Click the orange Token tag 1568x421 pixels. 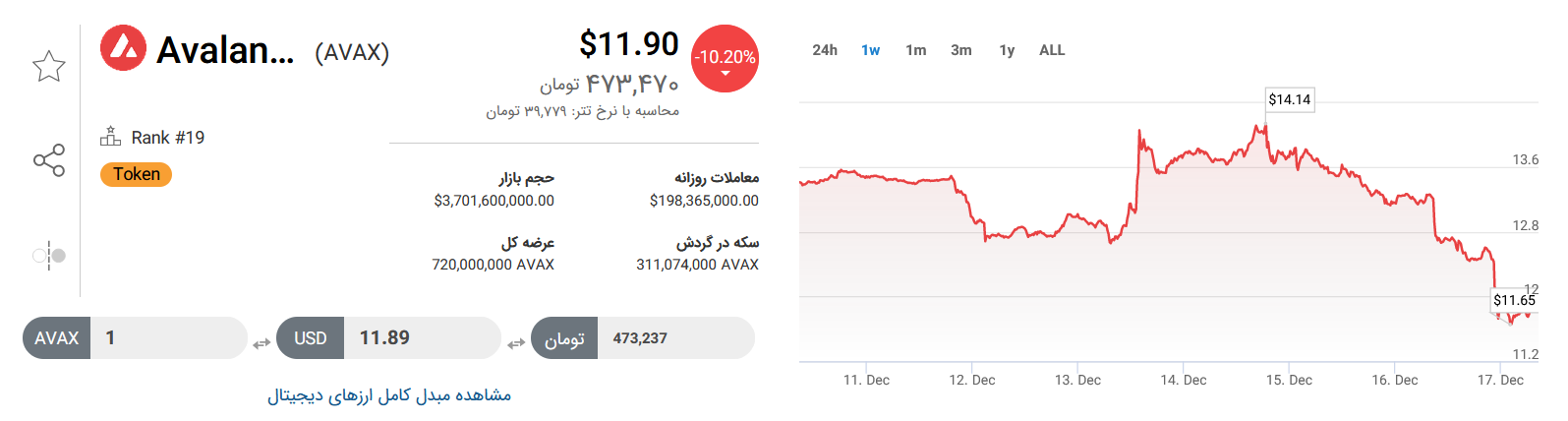pyautogui.click(x=136, y=174)
